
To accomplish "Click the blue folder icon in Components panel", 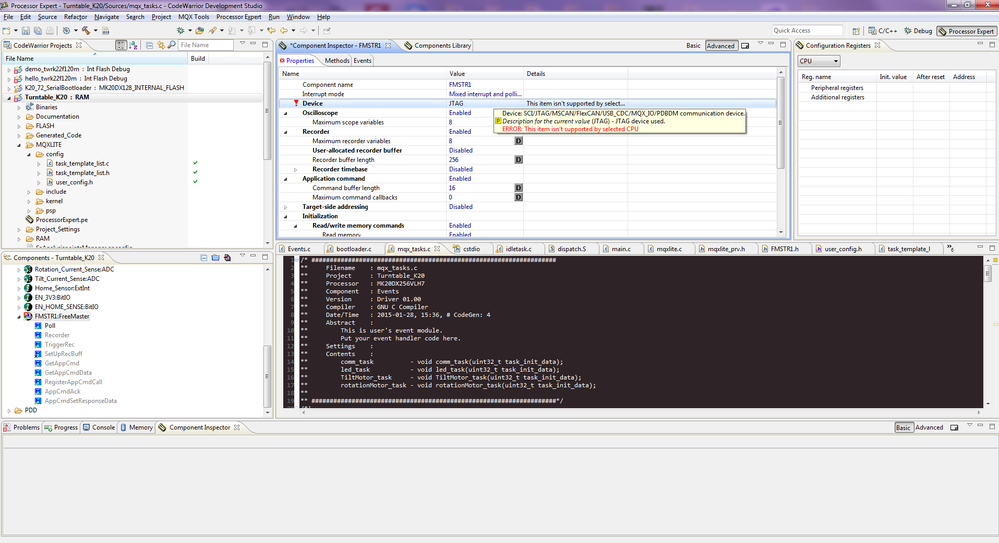I will pyautogui.click(x=215, y=257).
